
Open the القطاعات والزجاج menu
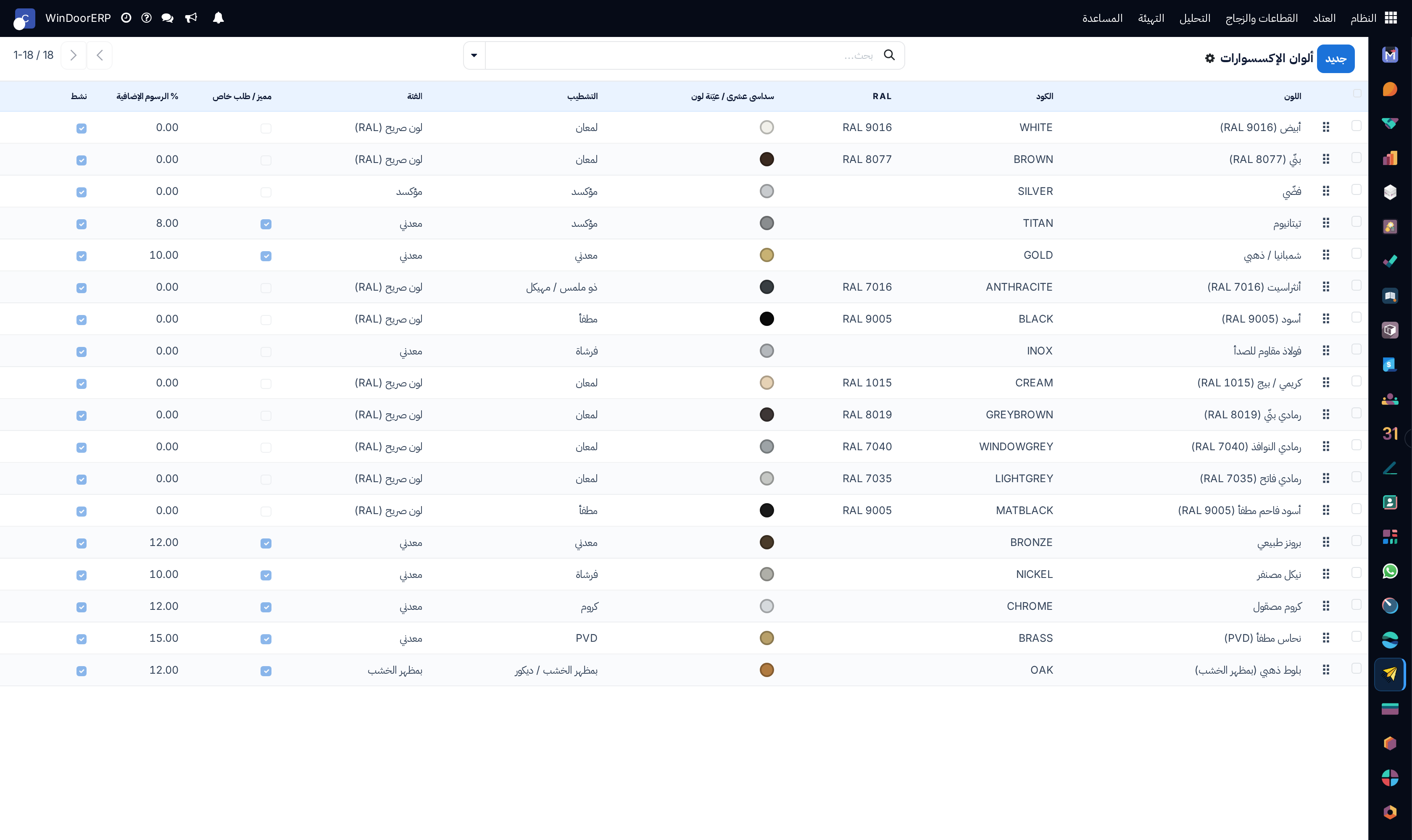coord(1261,18)
